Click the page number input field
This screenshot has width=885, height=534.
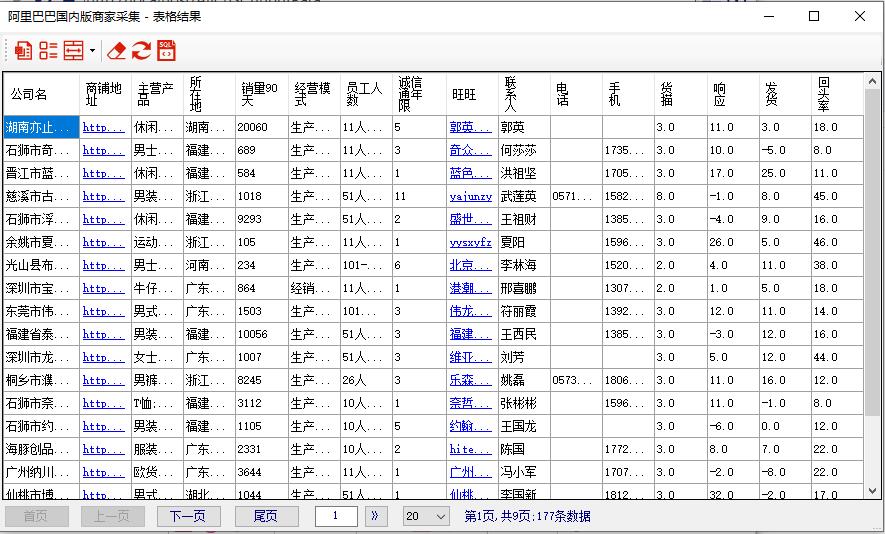click(336, 516)
